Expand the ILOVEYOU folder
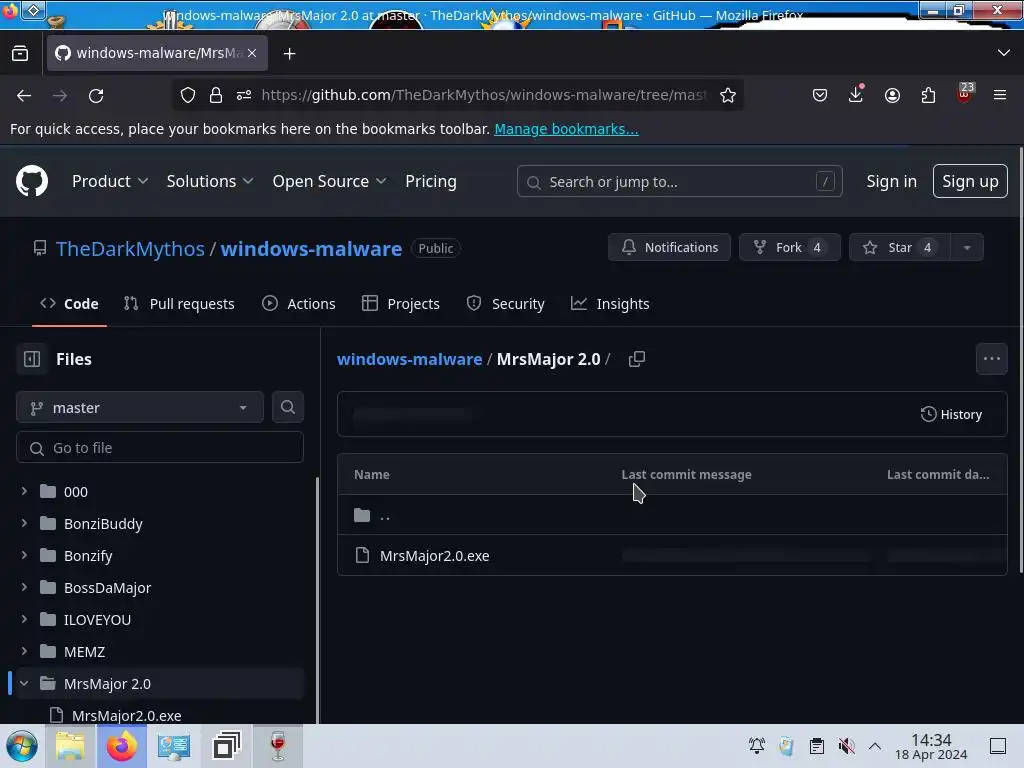Image resolution: width=1024 pixels, height=768 pixels. [24, 619]
